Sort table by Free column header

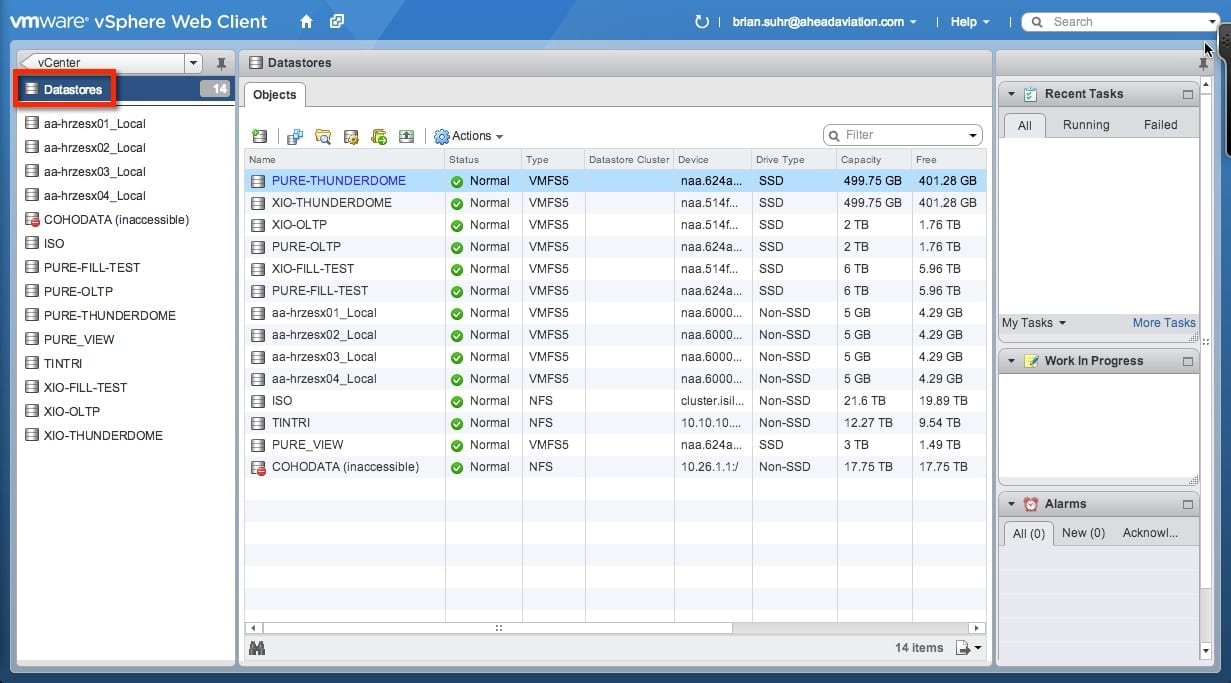click(x=947, y=160)
